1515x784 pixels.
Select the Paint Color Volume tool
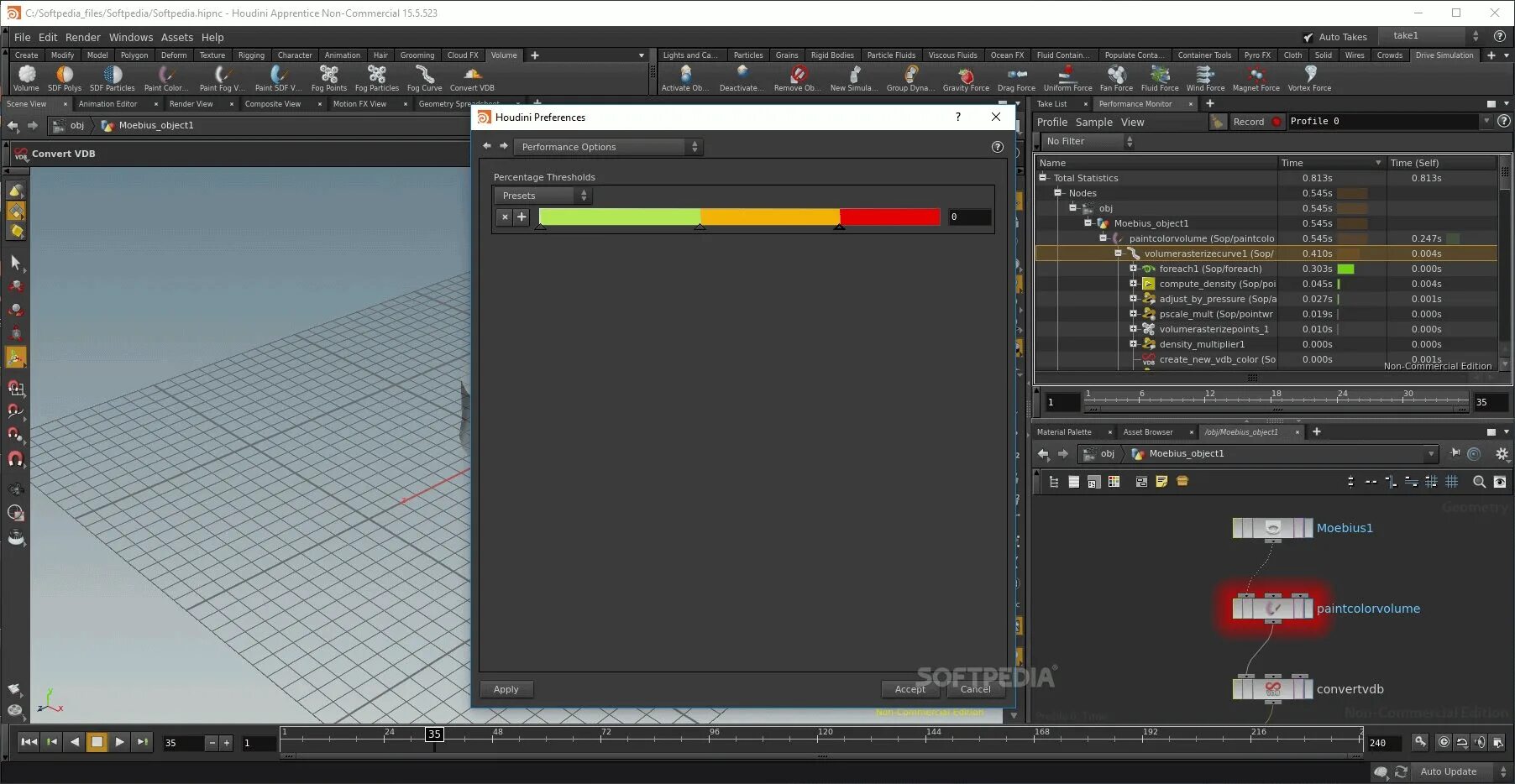click(165, 77)
